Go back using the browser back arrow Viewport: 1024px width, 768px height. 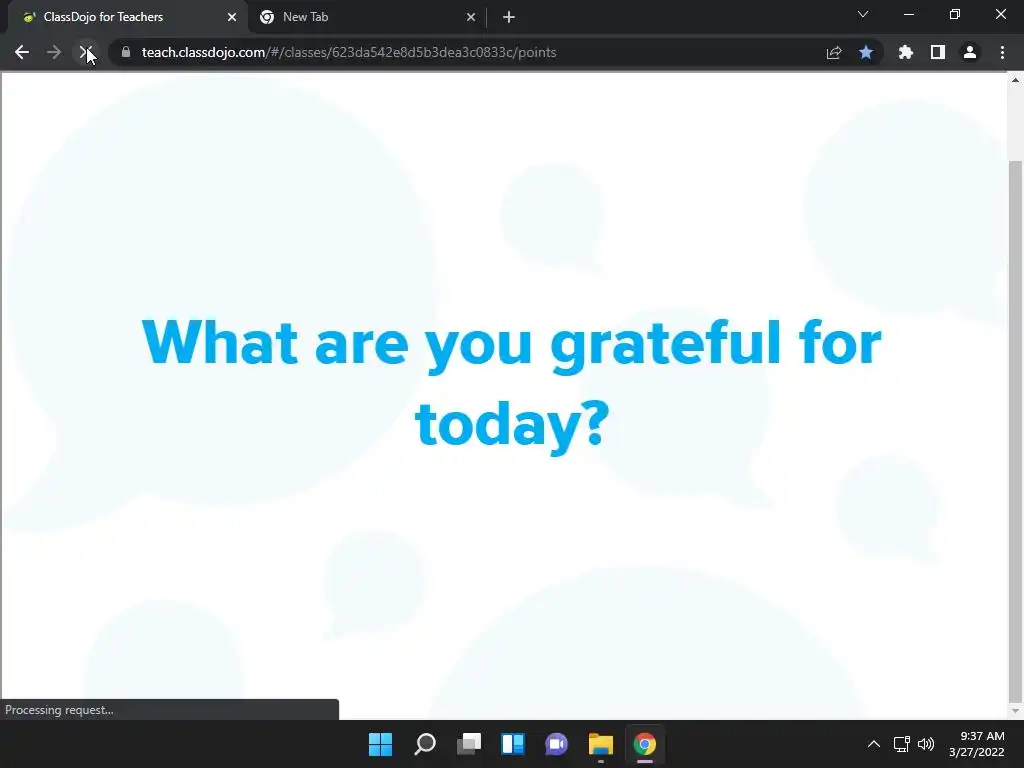(22, 52)
